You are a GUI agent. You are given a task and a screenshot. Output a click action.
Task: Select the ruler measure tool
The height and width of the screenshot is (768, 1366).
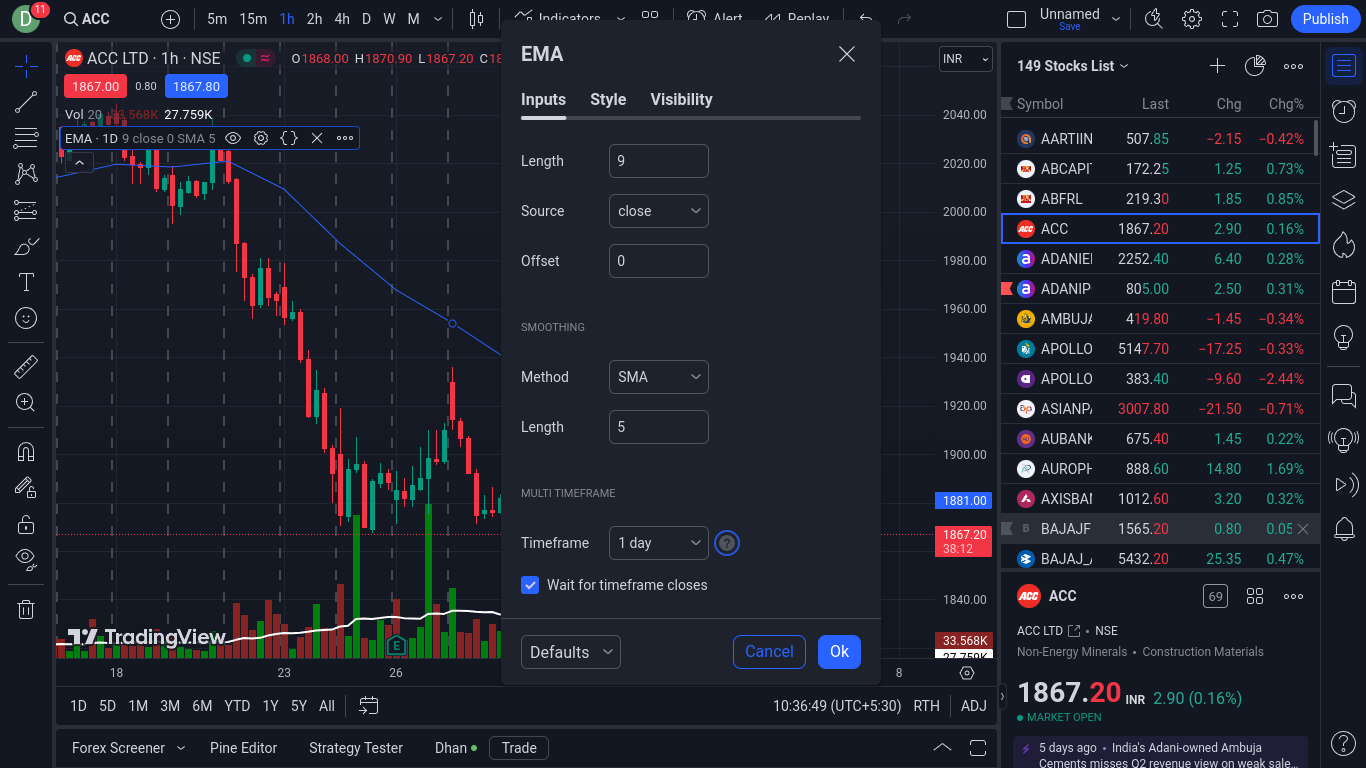(26, 366)
